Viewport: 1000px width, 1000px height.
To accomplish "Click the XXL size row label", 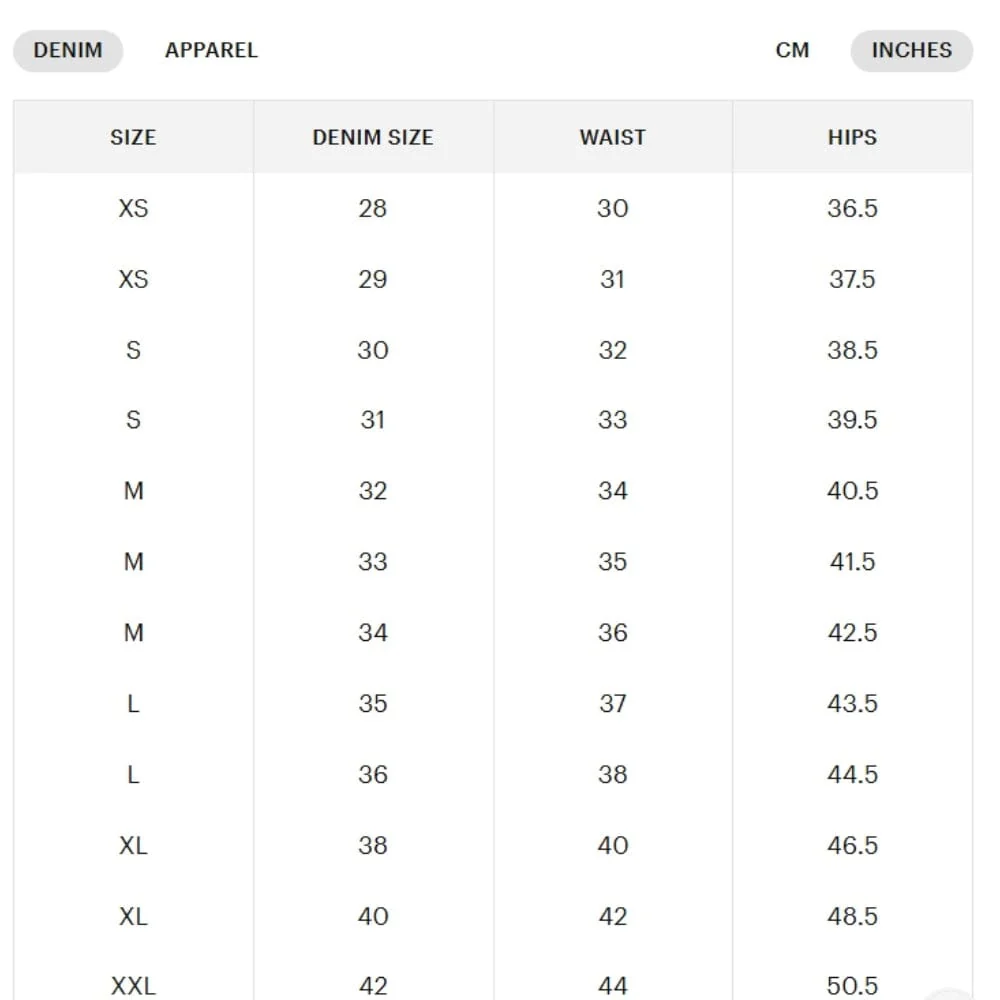I will [133, 986].
